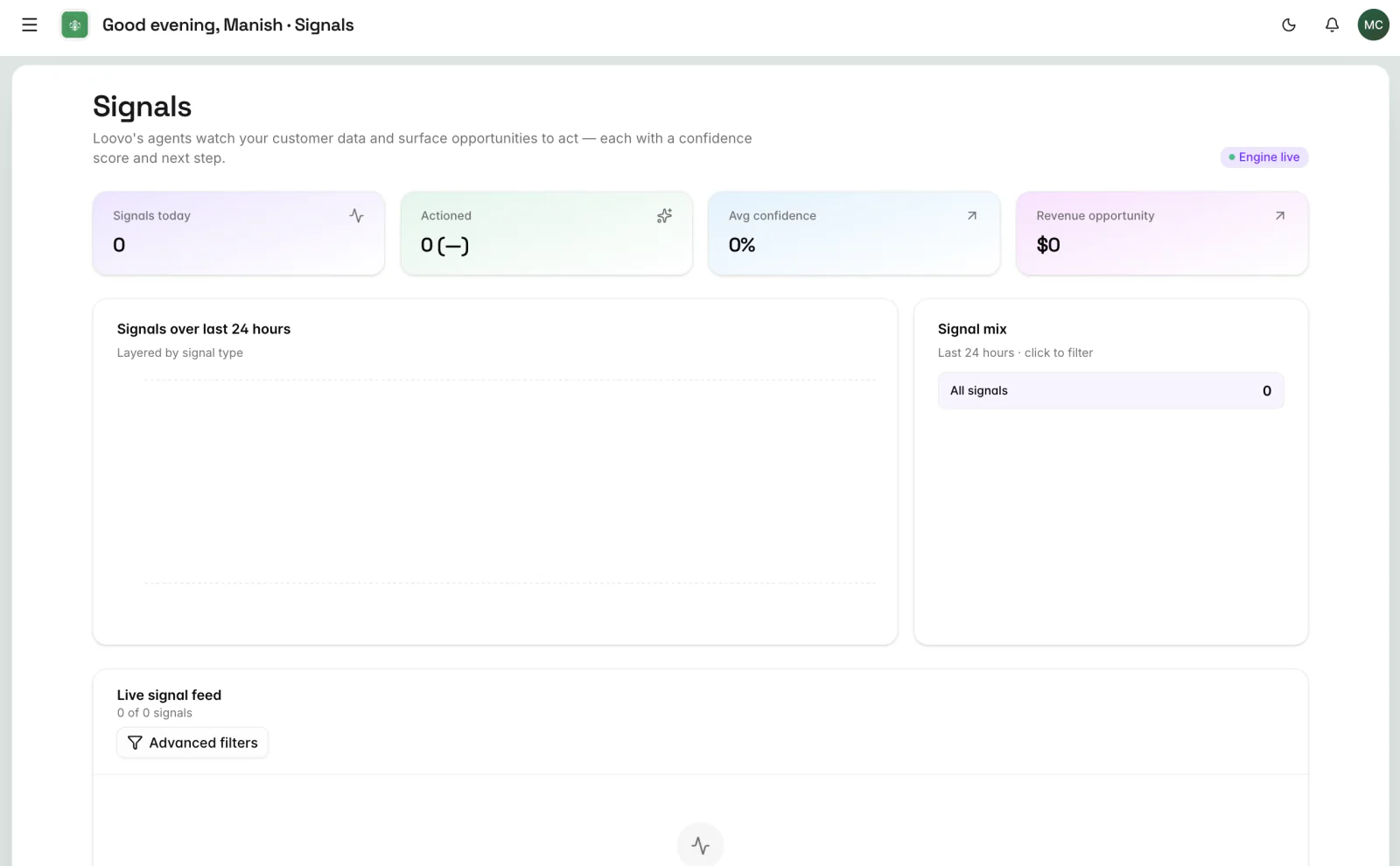Click the 'Signals over last 24 hours' title
Screen dimensions: 1400x866
(204, 329)
